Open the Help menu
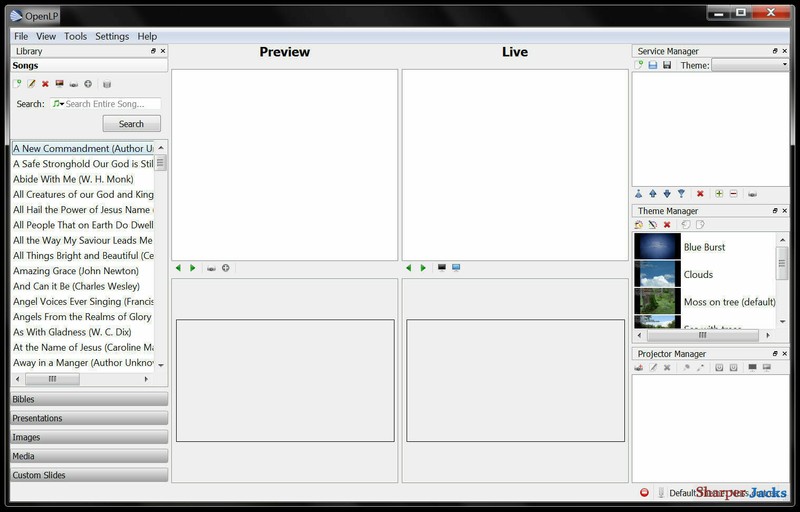Image resolution: width=800 pixels, height=512 pixels. pyautogui.click(x=147, y=36)
